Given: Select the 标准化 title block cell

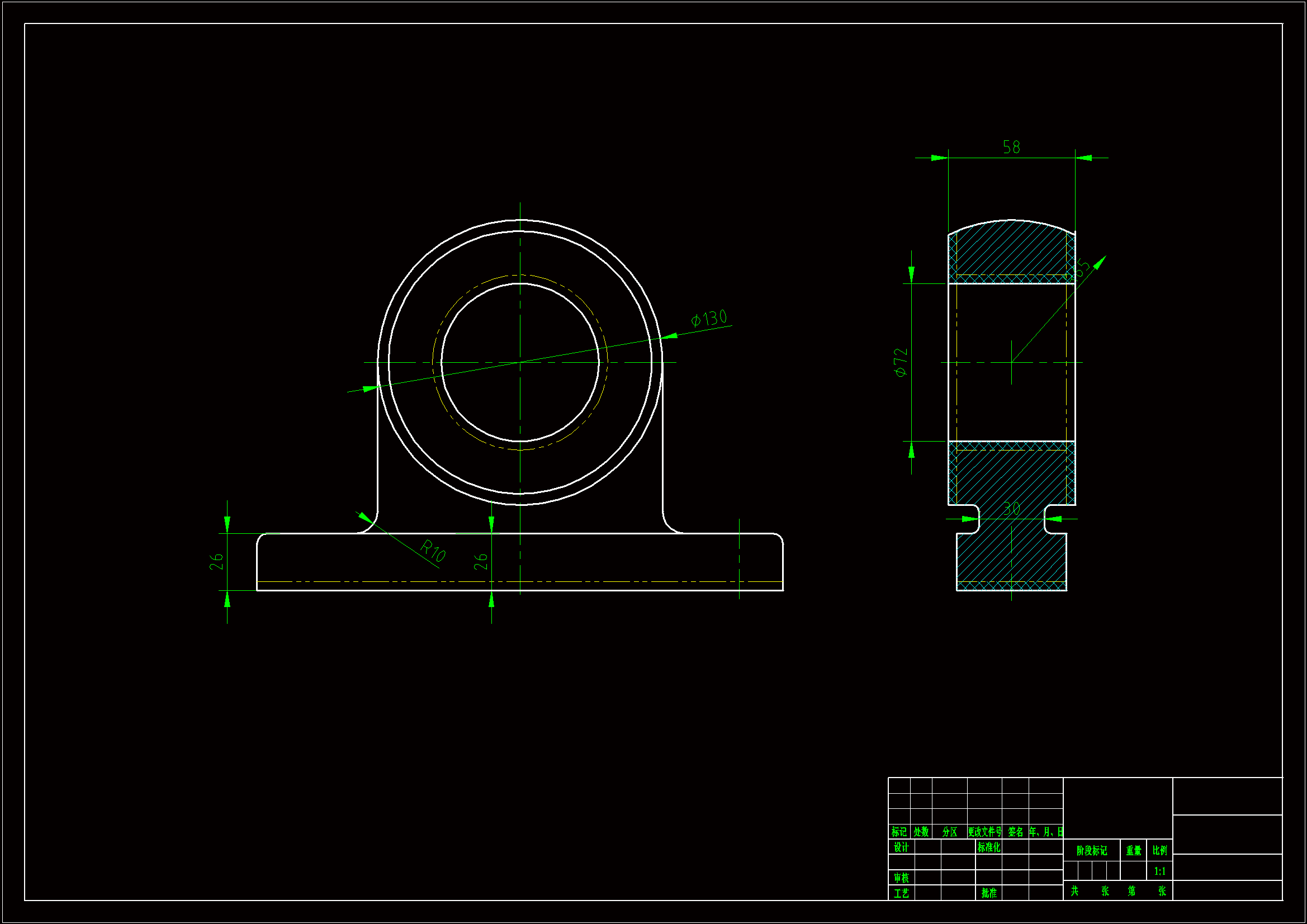Looking at the screenshot, I should point(989,847).
